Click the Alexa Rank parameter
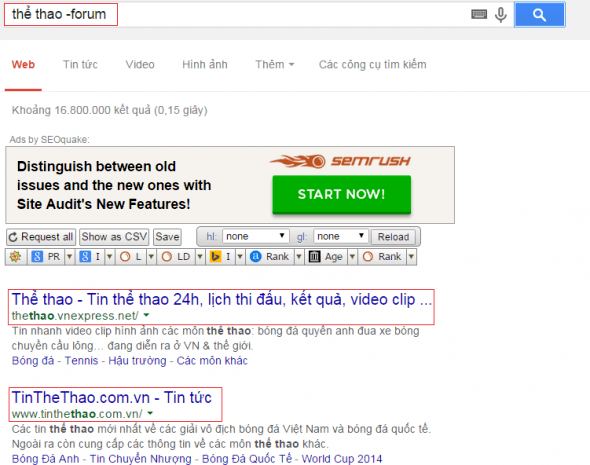This screenshot has width=590, height=465. point(270,257)
